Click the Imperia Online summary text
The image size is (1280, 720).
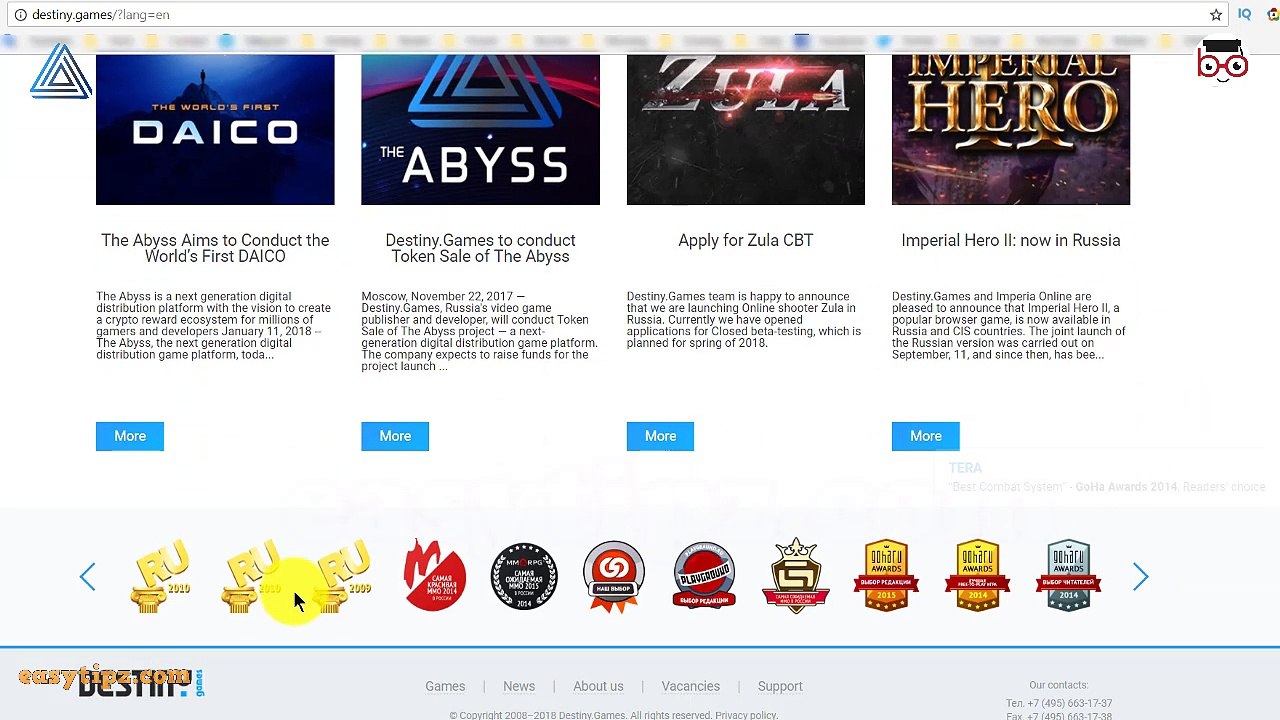pos(1009,325)
